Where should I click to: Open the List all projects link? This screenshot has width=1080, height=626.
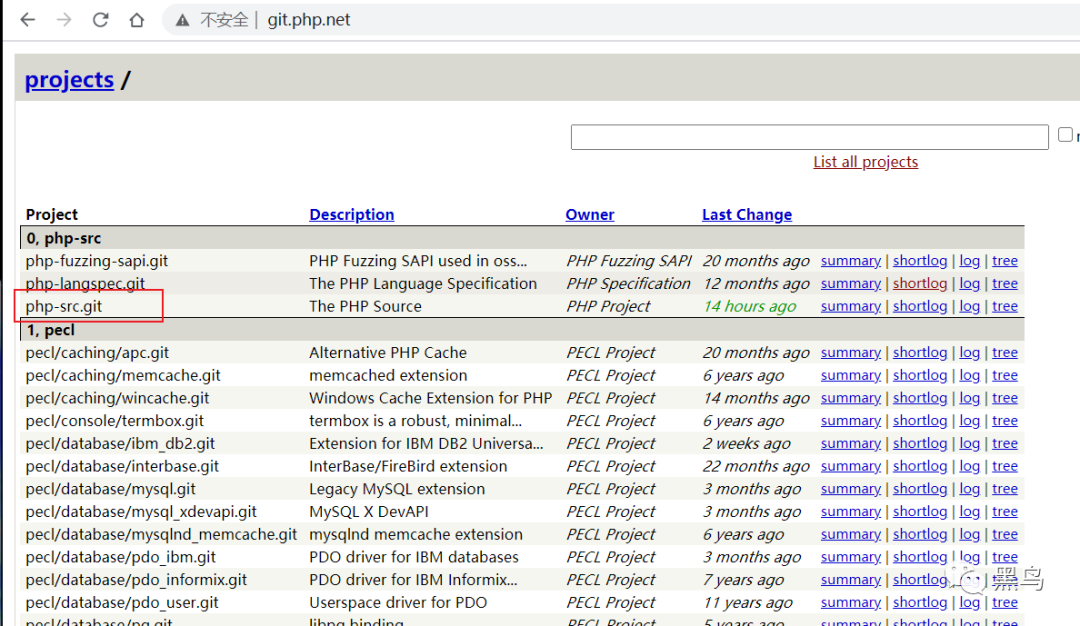[x=865, y=162]
